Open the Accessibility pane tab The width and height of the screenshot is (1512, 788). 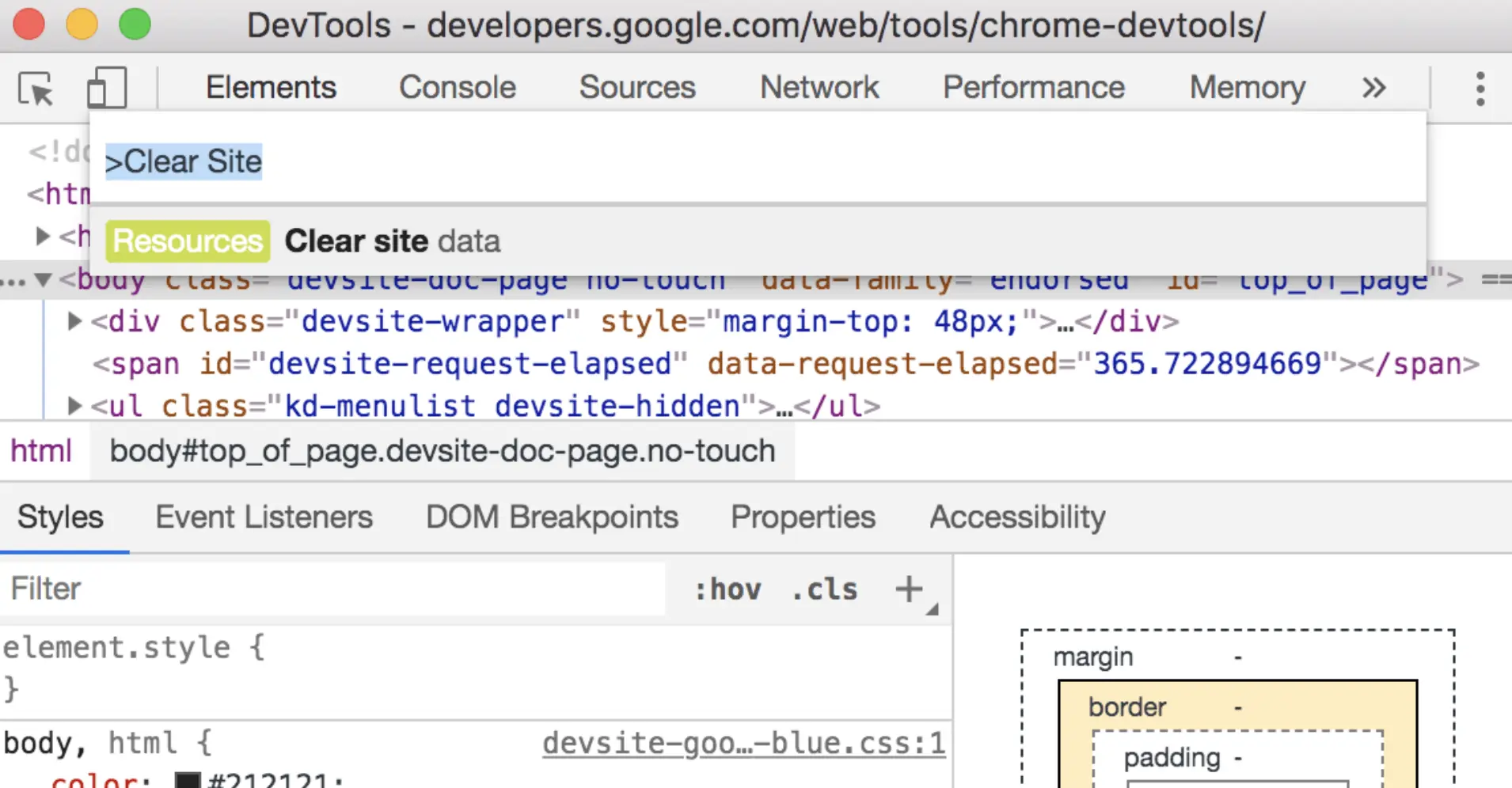(x=1017, y=517)
